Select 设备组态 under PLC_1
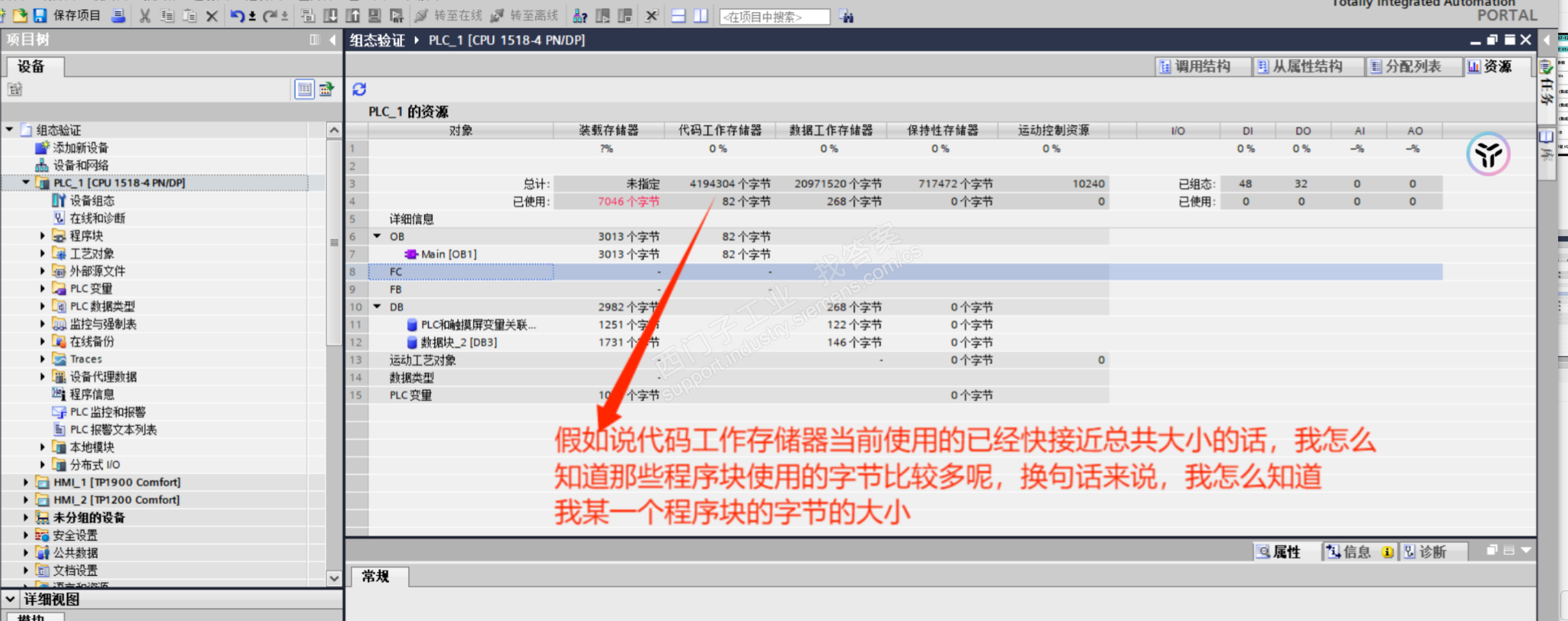Image resolution: width=1568 pixels, height=621 pixels. tap(92, 200)
